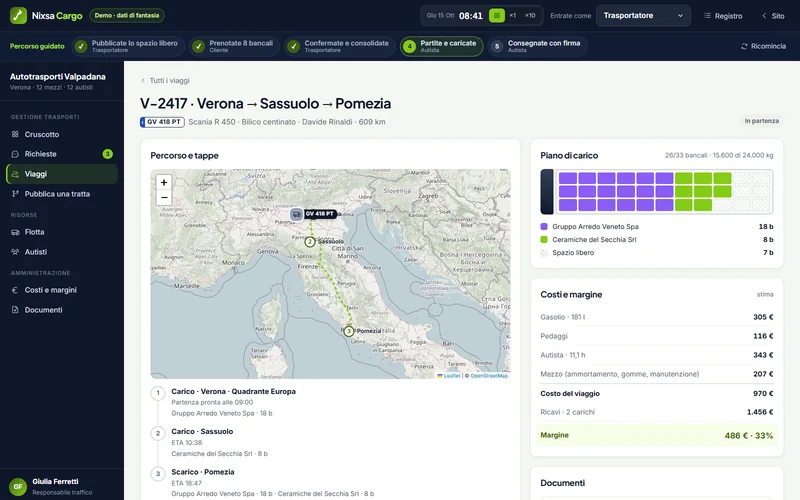800x500 pixels.
Task: Click the 'Pubblica una tratta' branch icon
Action: tap(15, 194)
